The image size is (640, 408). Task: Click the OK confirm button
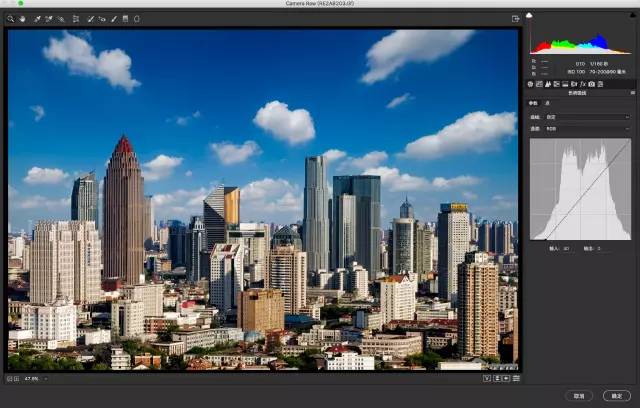click(615, 395)
